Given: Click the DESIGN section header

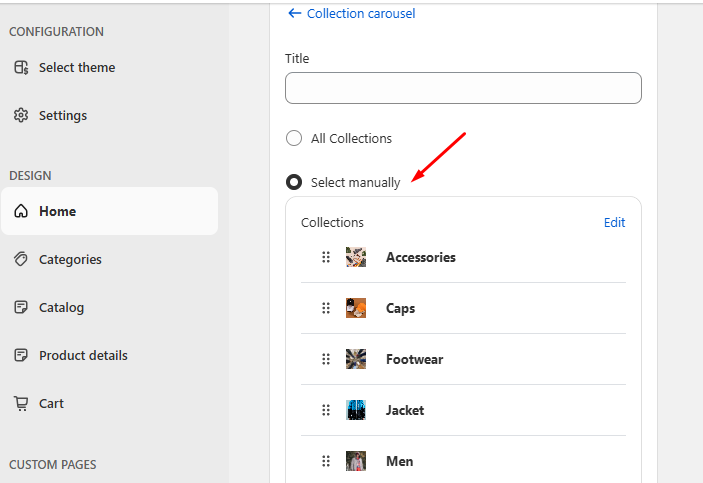Looking at the screenshot, I should tap(30, 175).
